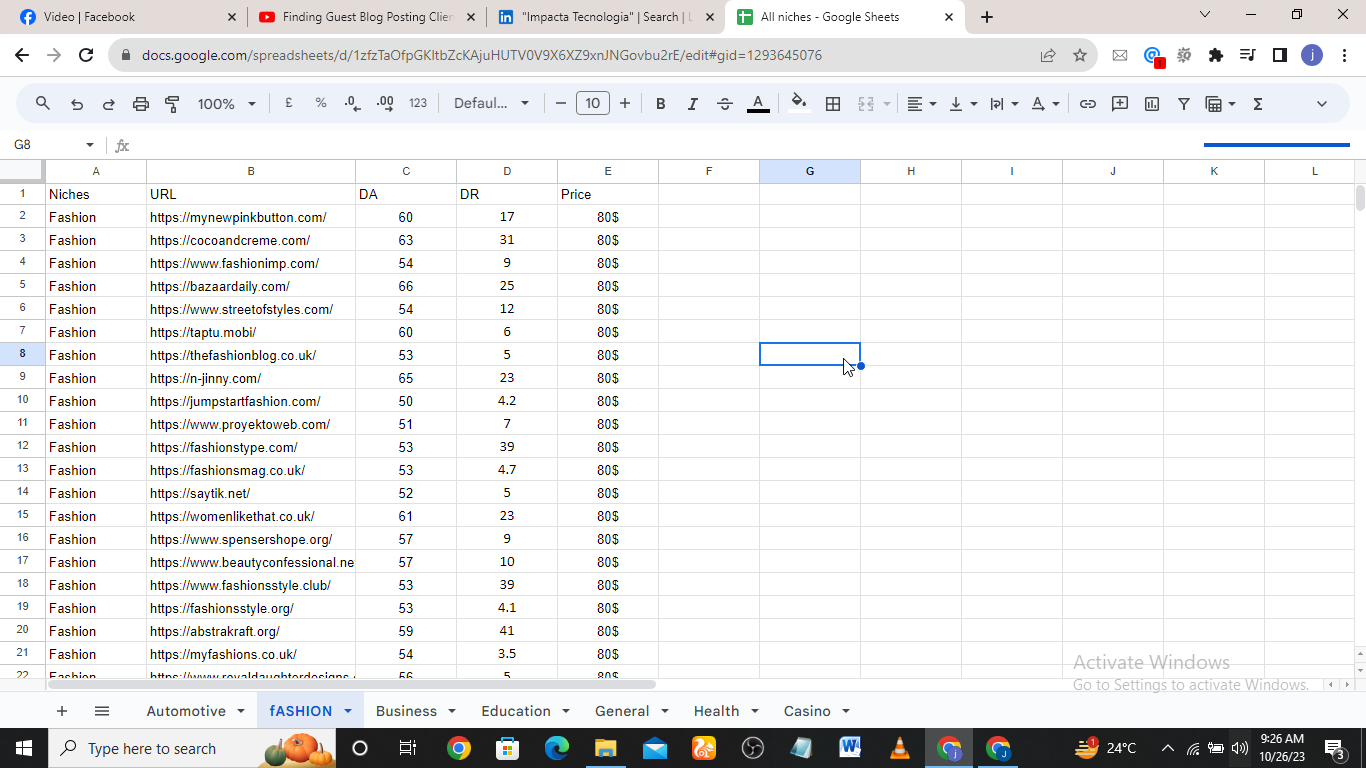Open the borders tool in the toolbar
1366x768 pixels.
tap(832, 104)
